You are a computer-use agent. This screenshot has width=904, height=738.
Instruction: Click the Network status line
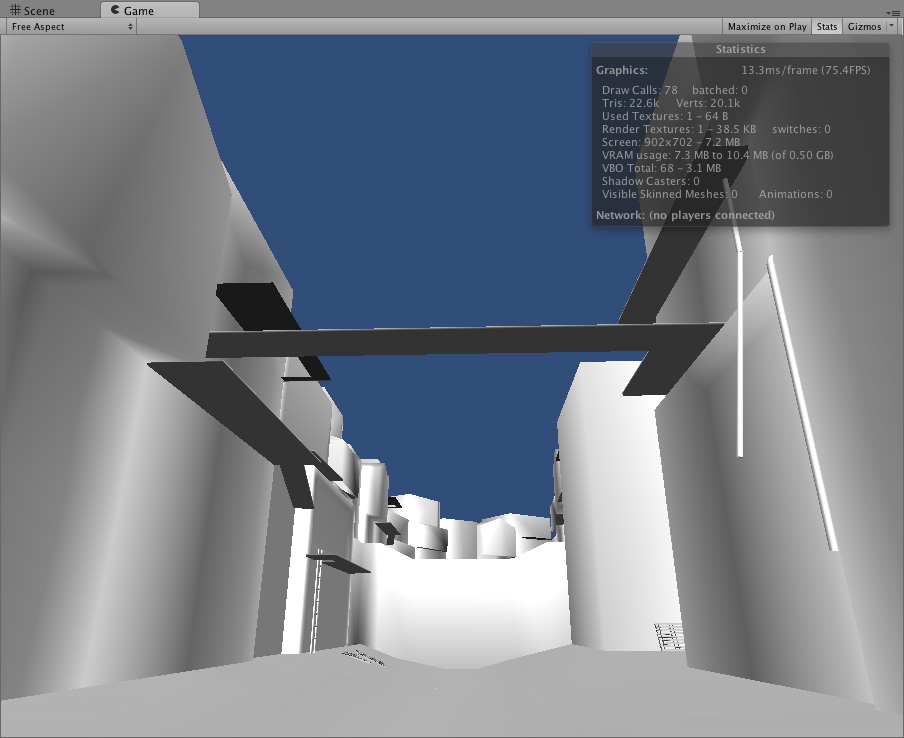(x=685, y=215)
